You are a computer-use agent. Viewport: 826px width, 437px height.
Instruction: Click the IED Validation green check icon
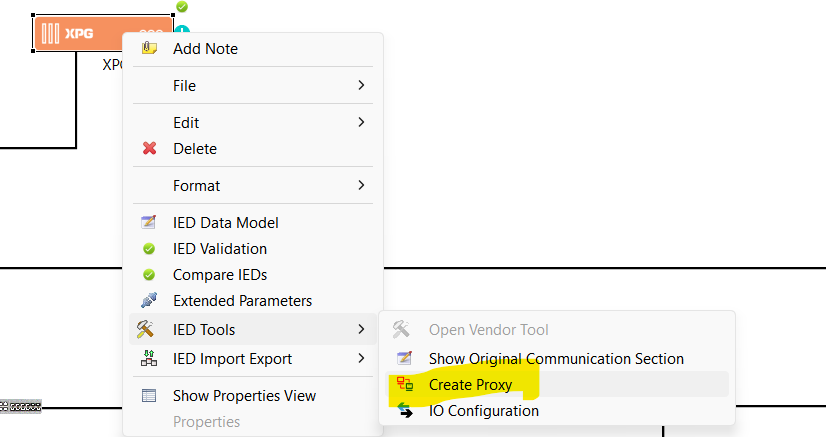pyautogui.click(x=150, y=249)
